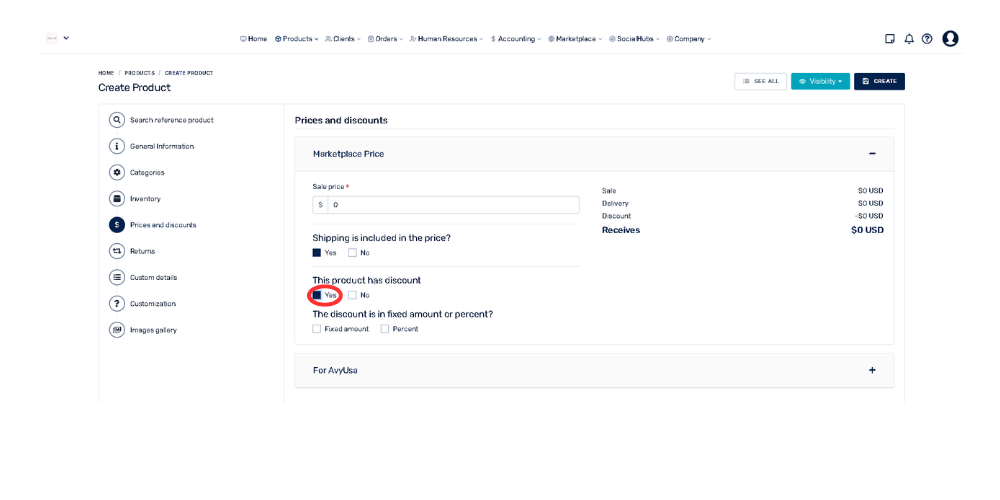Open Images gallery via its picture icon
1000x500 pixels.
click(x=117, y=329)
